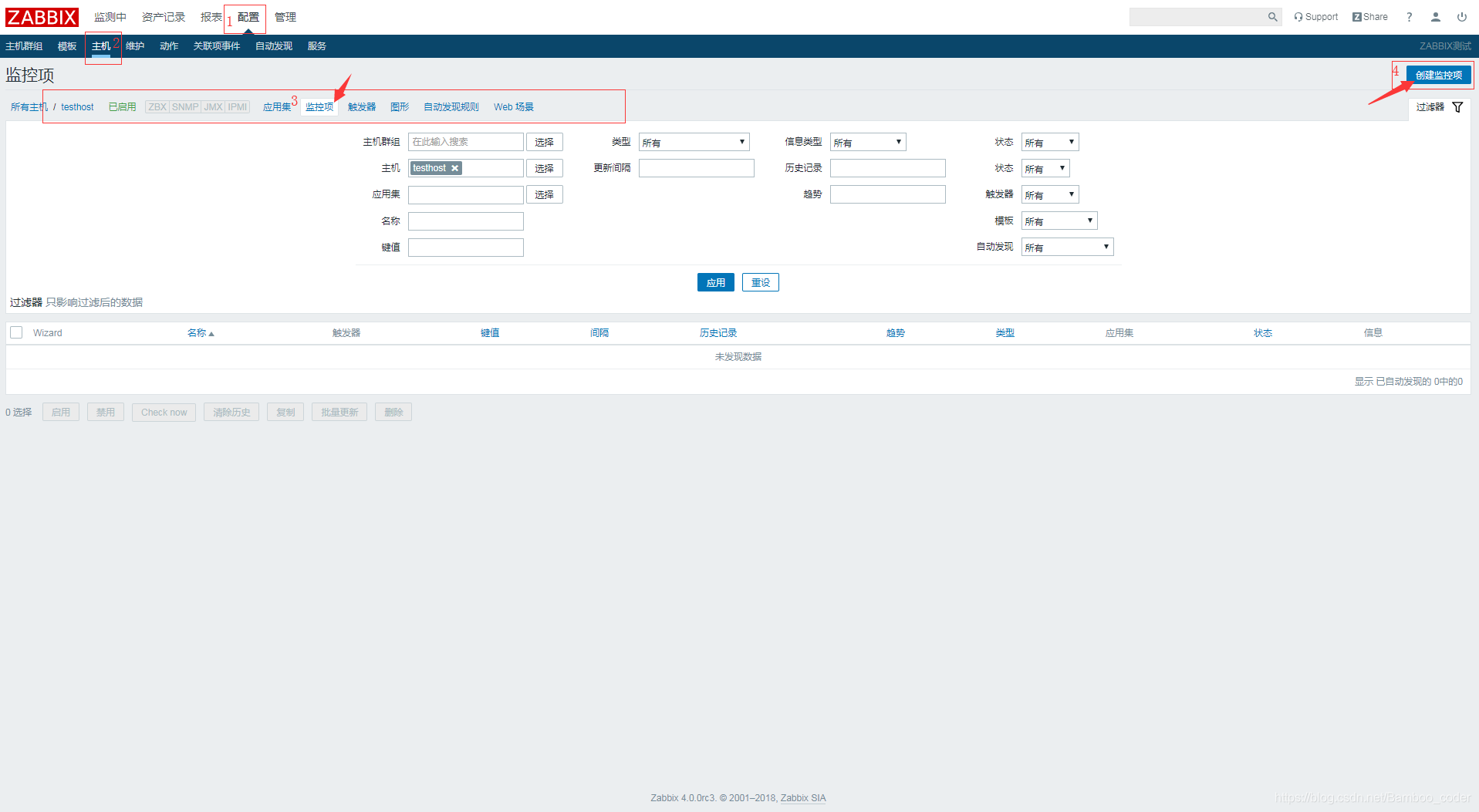Go to 维护 submenu
1479x812 pixels.
point(135,46)
